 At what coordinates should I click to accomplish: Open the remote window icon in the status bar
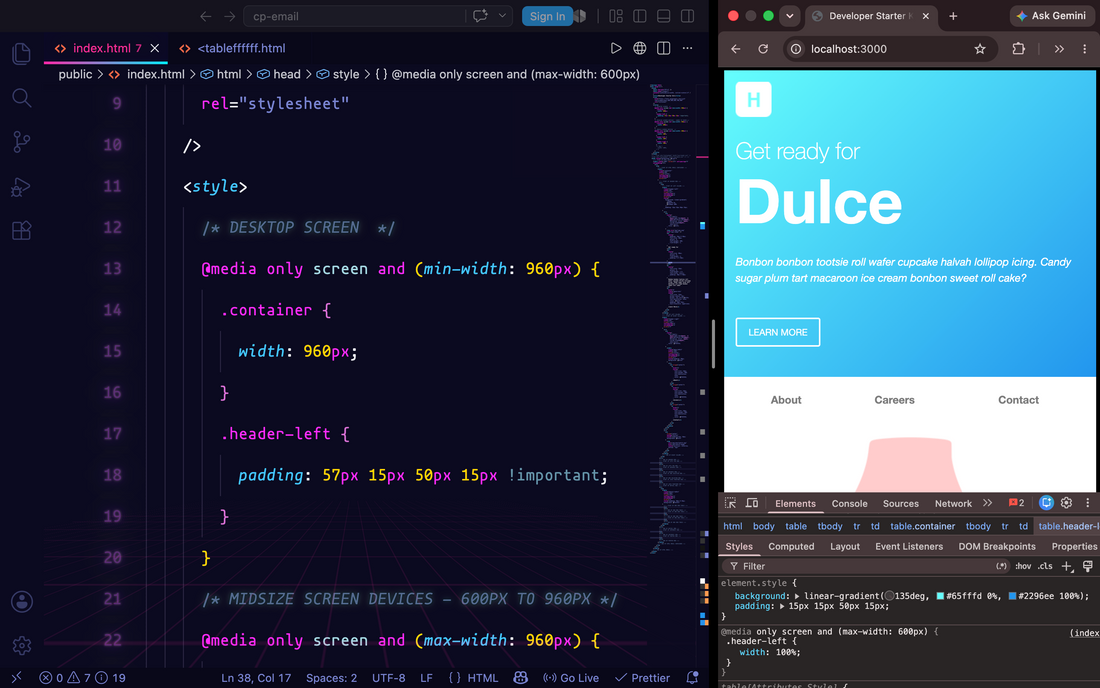[17, 677]
